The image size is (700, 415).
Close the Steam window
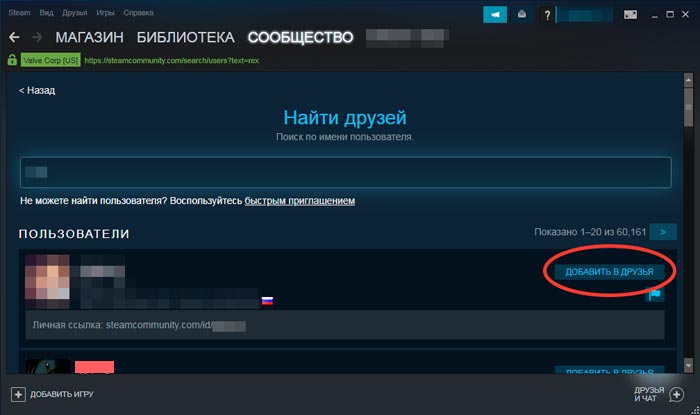pyautogui.click(x=686, y=15)
